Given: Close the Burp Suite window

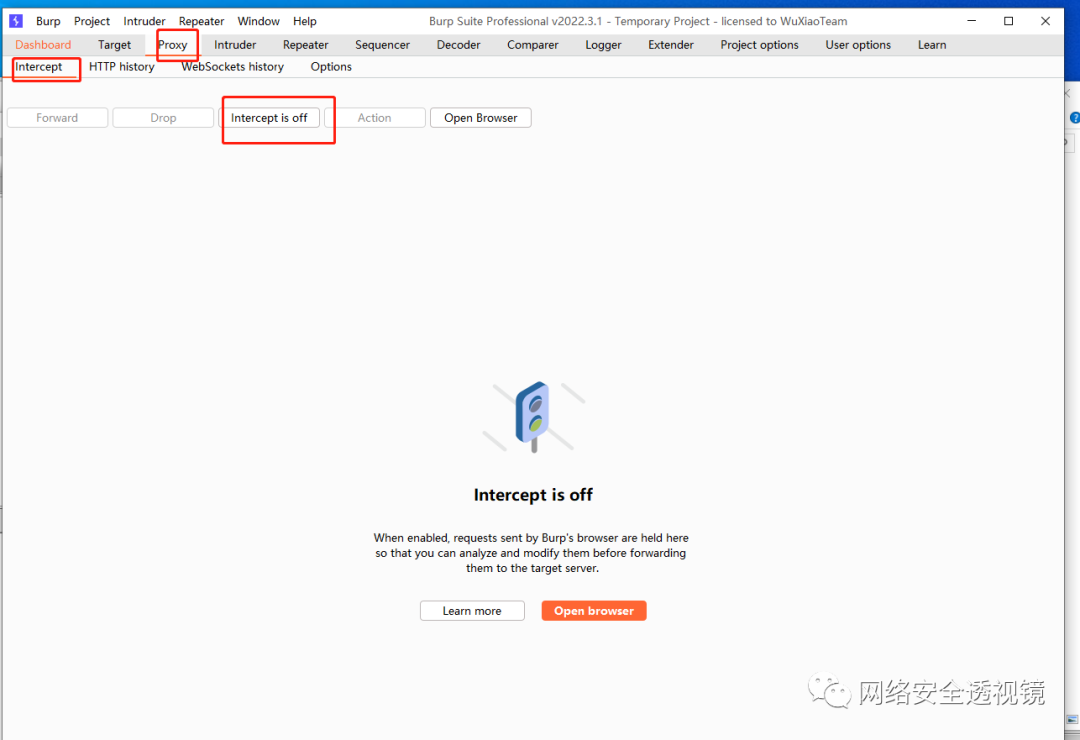Looking at the screenshot, I should click(1045, 21).
